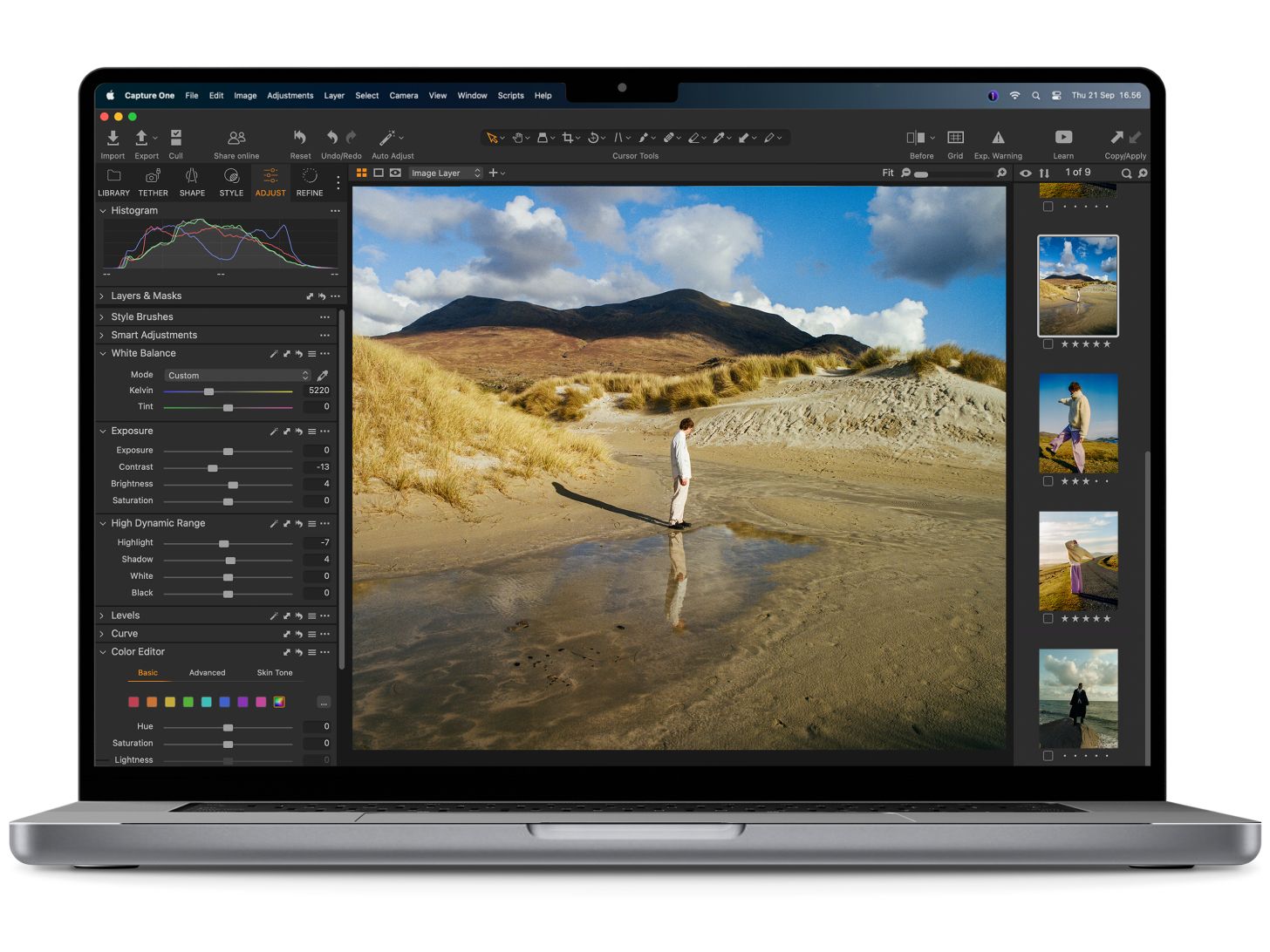
Task: Tick the checkbox under the selected beach thumbnail
Action: coord(1048,344)
